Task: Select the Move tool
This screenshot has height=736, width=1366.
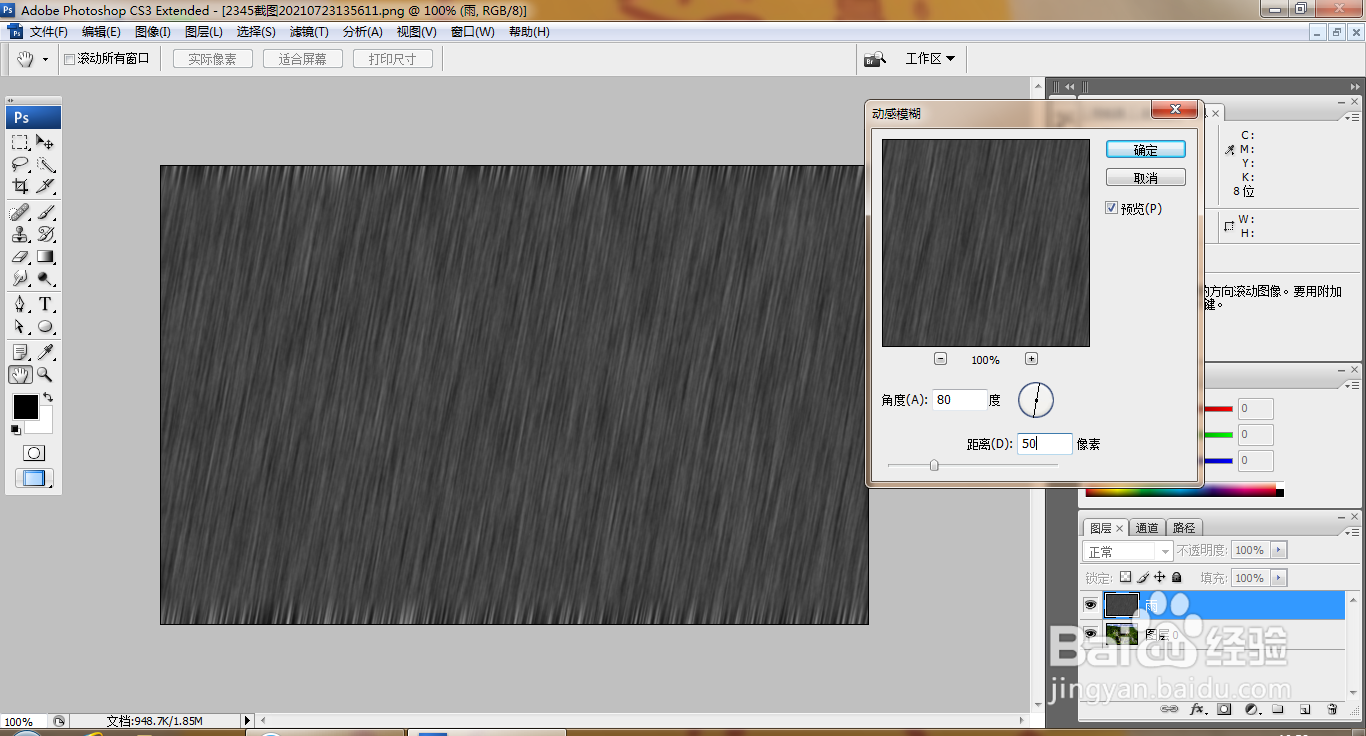Action: tap(46, 142)
